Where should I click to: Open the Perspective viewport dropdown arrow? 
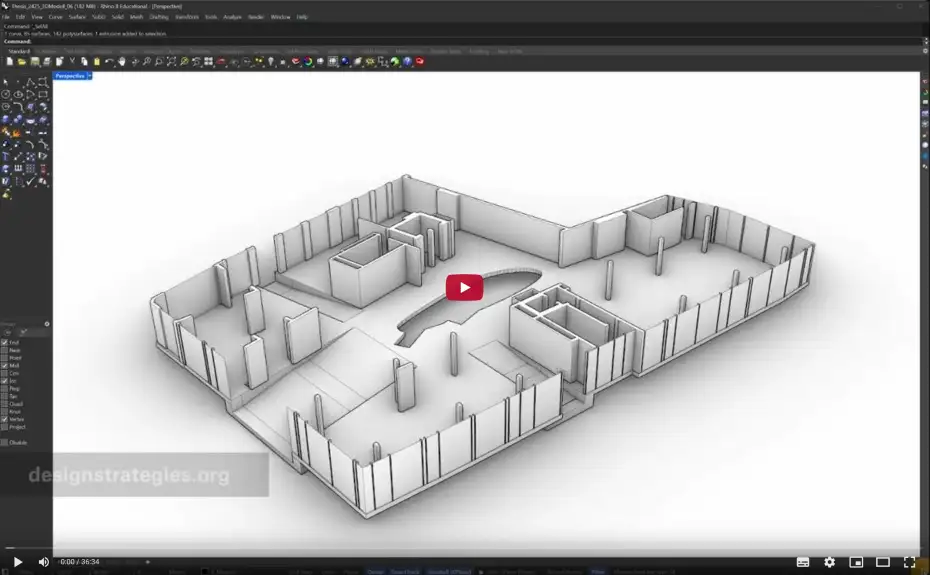[x=90, y=76]
